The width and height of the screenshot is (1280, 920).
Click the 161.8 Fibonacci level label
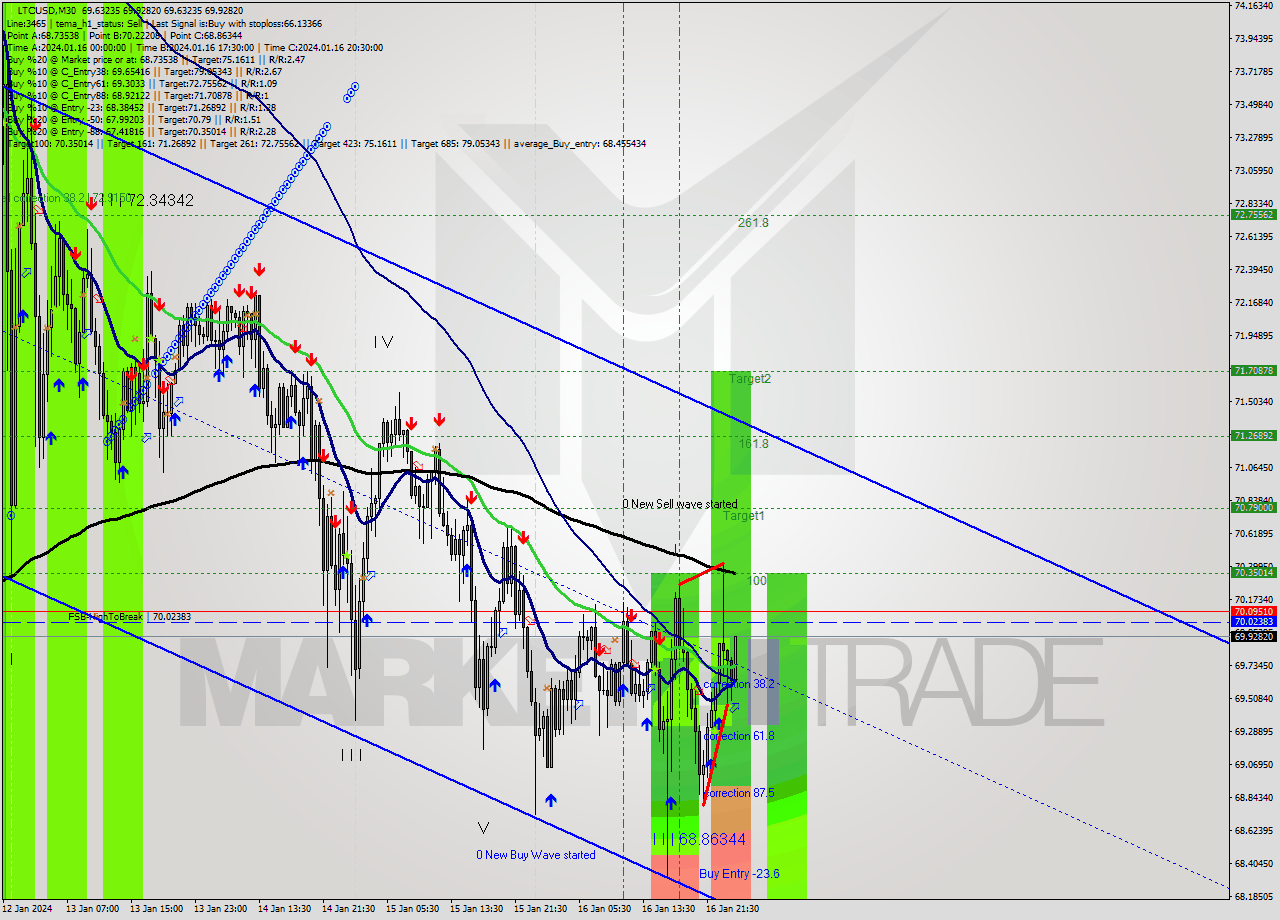tap(753, 443)
